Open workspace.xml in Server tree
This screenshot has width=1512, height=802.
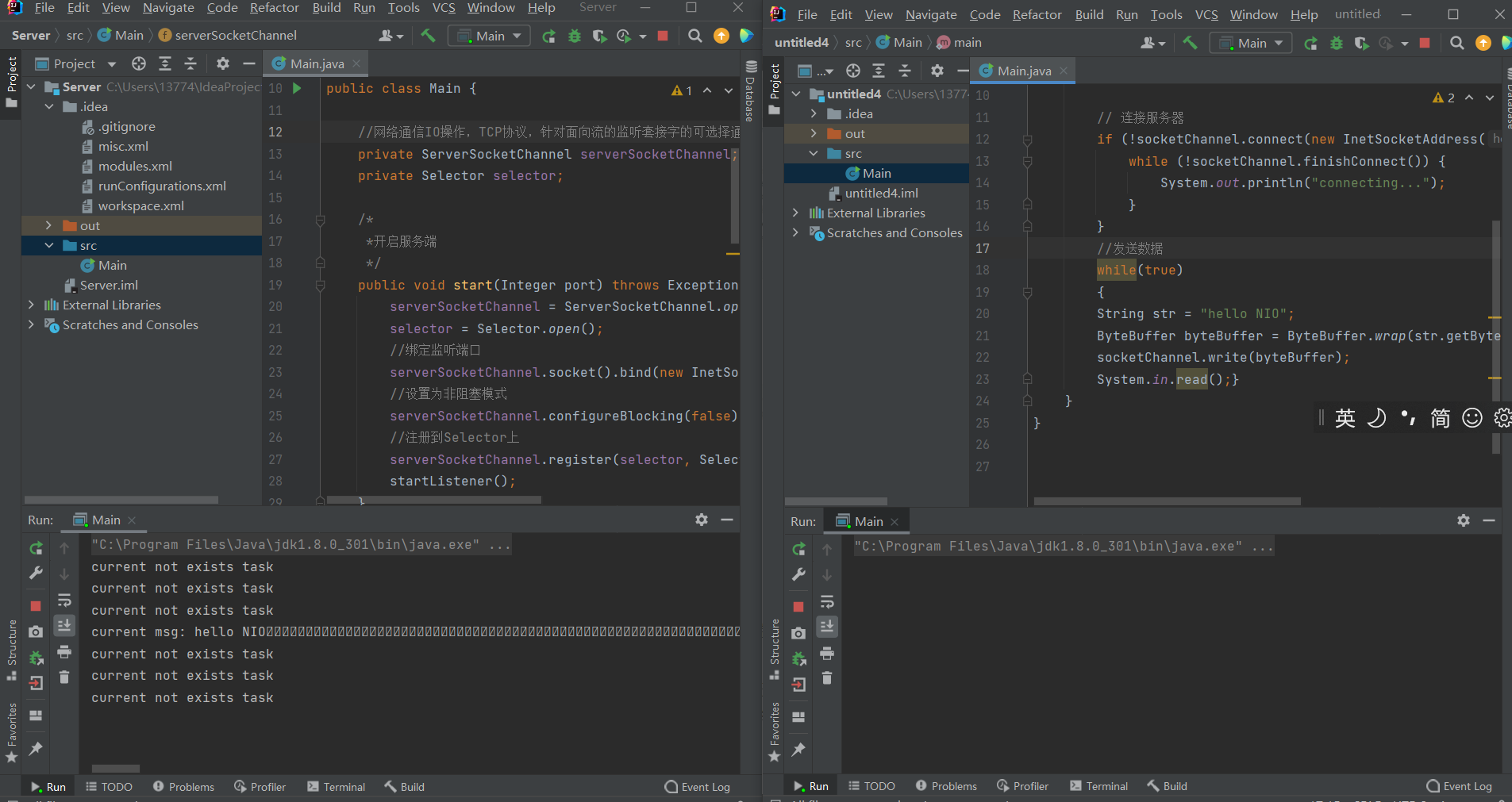coord(140,205)
